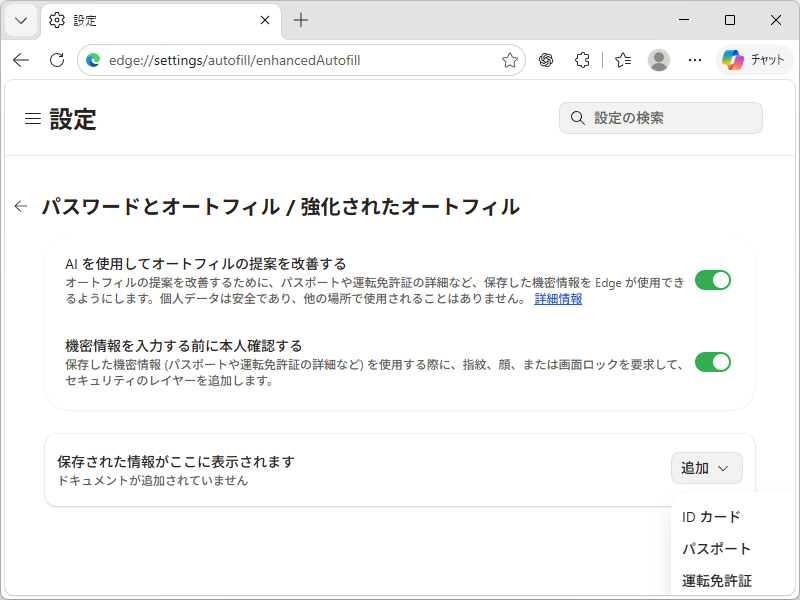Screen dimensions: 800x600
Task: Maximize the Edge window
Action: tap(730, 20)
